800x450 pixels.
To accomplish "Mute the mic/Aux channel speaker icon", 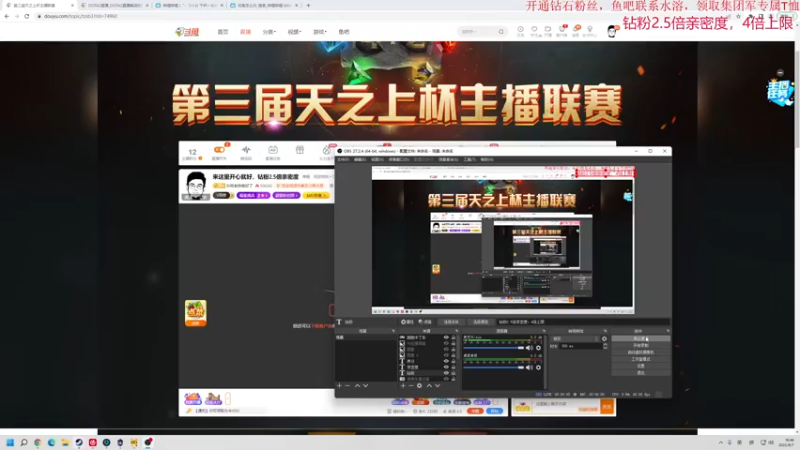I will [529, 348].
